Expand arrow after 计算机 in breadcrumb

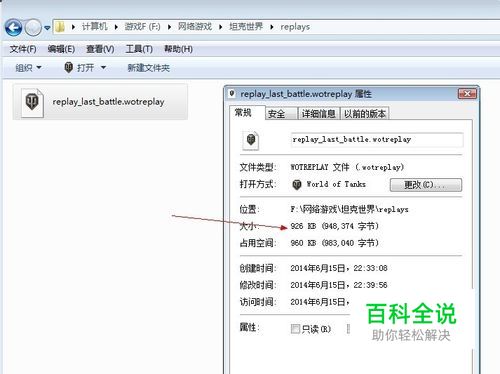[116, 27]
